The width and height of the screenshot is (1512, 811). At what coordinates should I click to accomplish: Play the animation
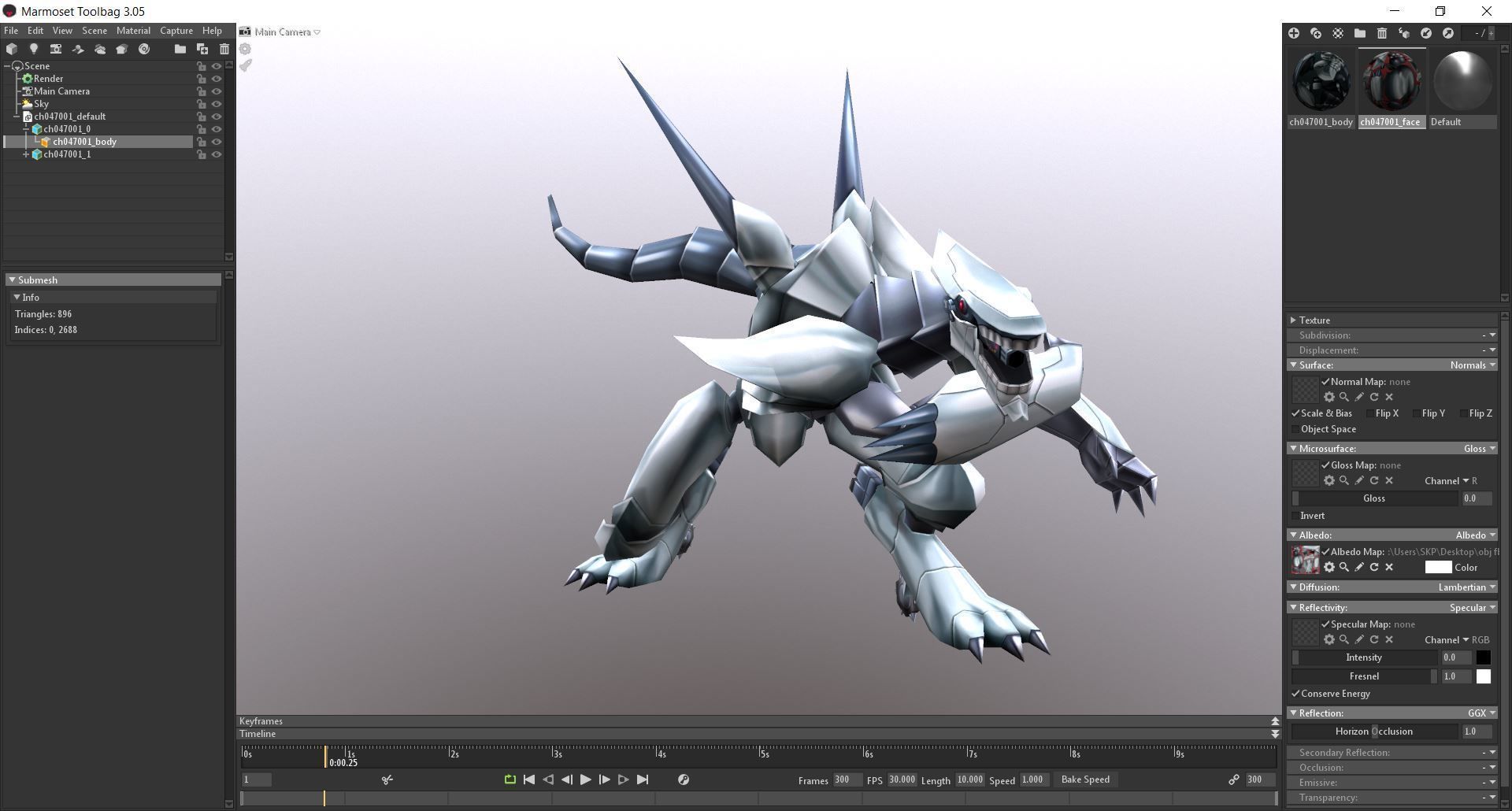click(x=586, y=780)
